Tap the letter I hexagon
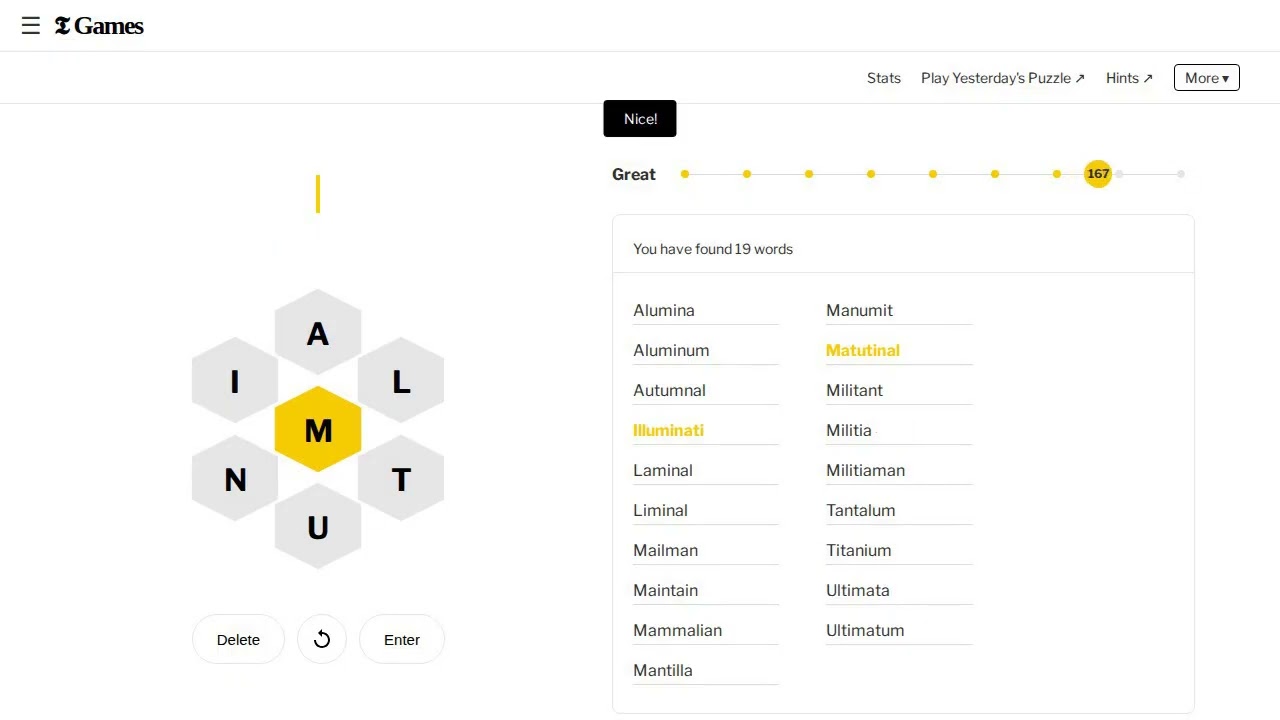 pyautogui.click(x=235, y=381)
